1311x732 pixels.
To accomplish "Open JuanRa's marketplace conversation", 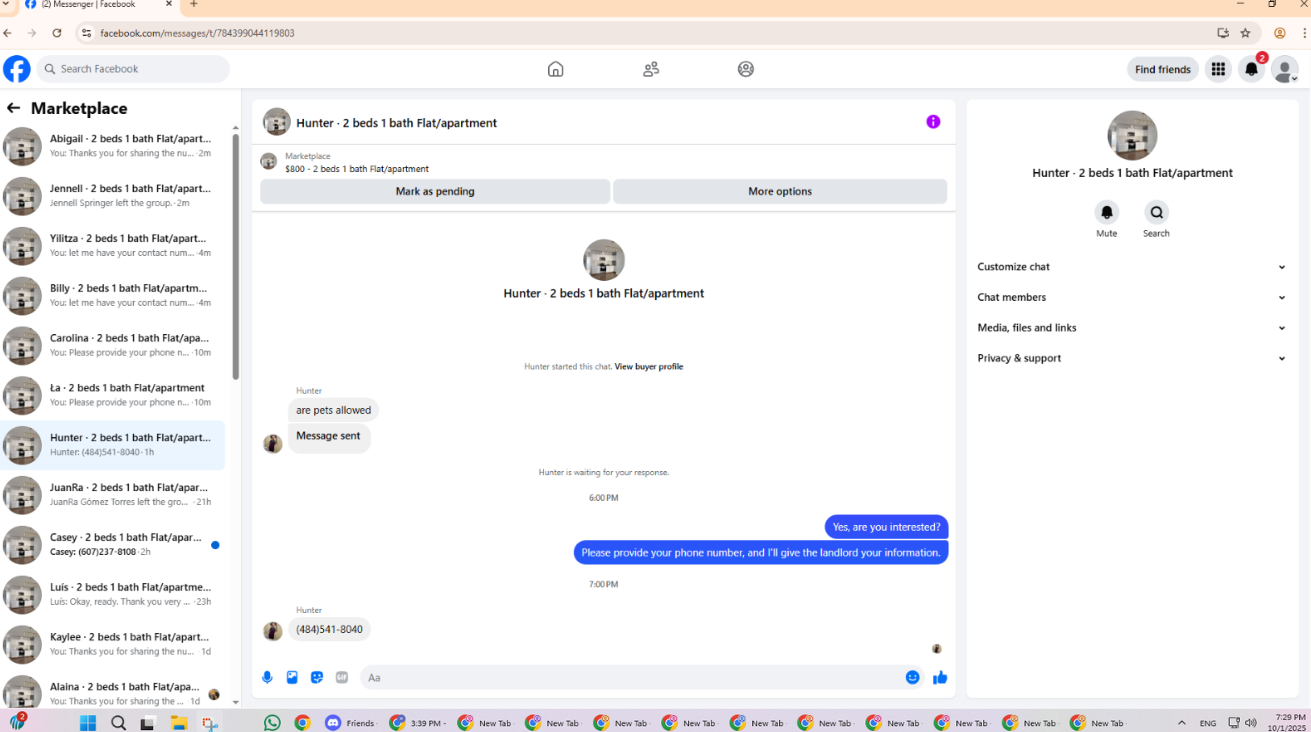I will (x=113, y=495).
